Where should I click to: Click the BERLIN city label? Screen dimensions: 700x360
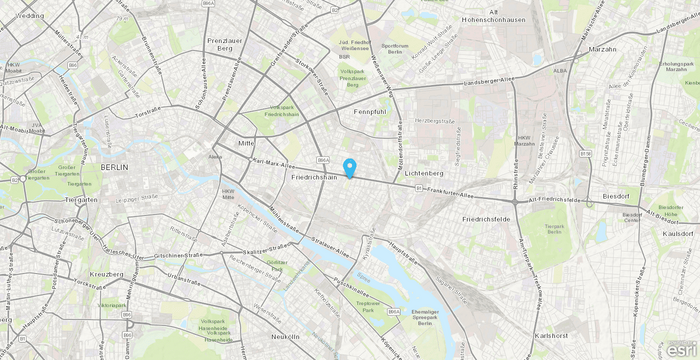point(114,167)
